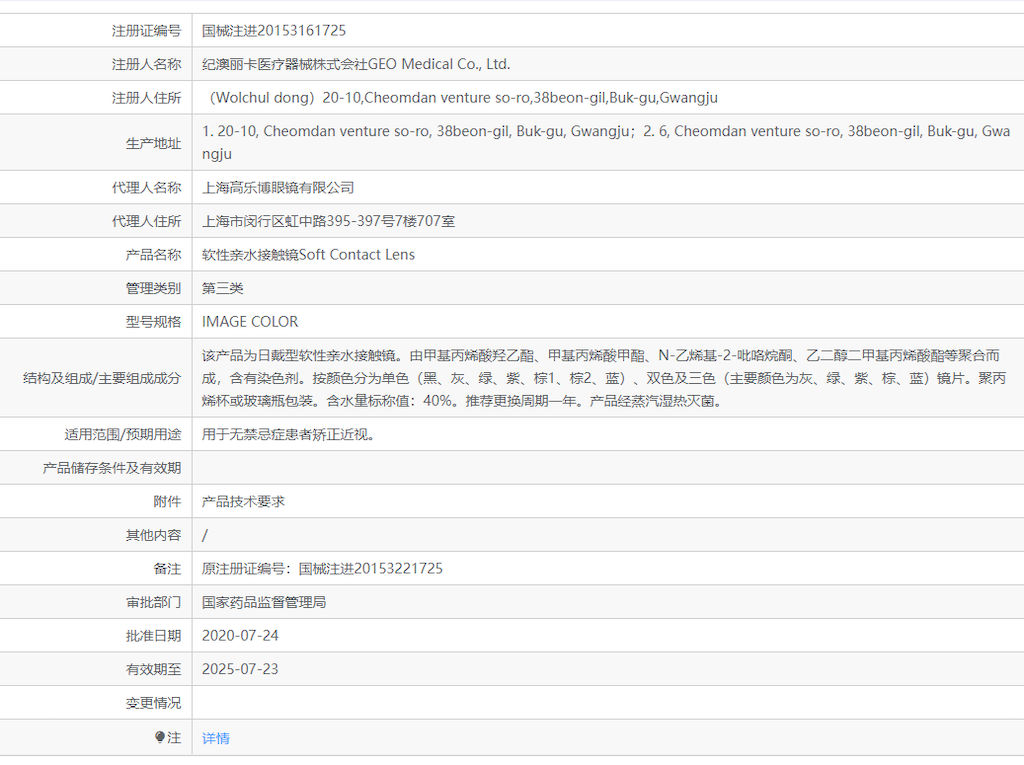
Task: Click the approval department 国家药品监督管理局
Action: [264, 602]
